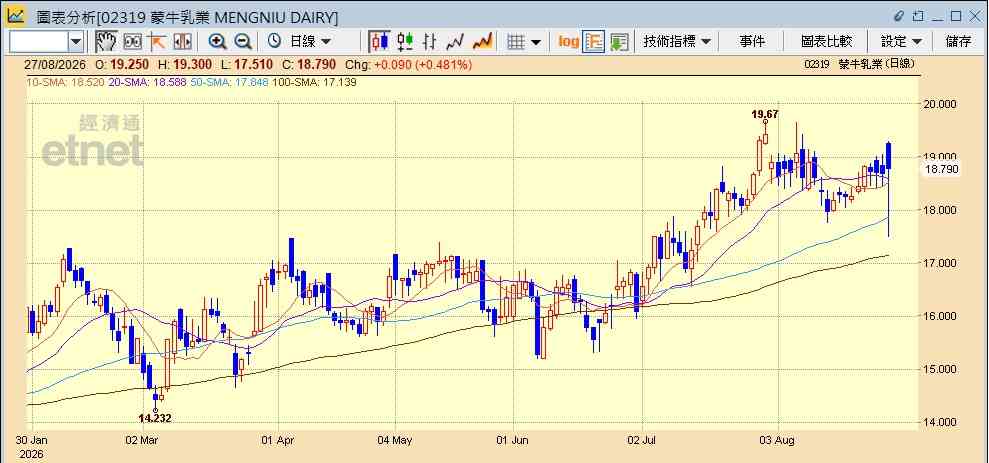Image resolution: width=989 pixels, height=463 pixels.
Task: Click the chart analysis title icon
Action: pyautogui.click(x=16, y=16)
